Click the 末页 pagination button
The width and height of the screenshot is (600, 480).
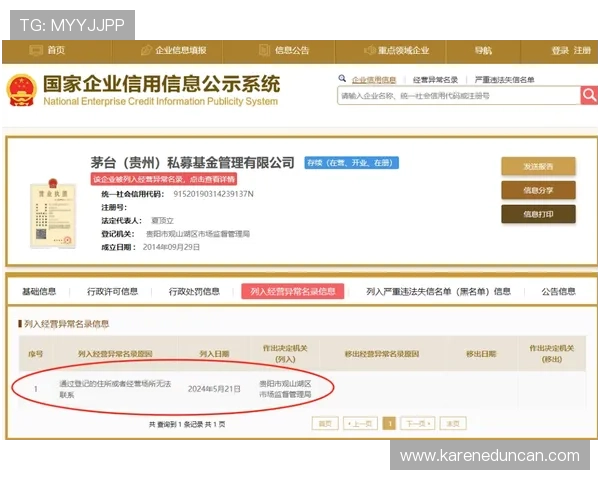(453, 423)
